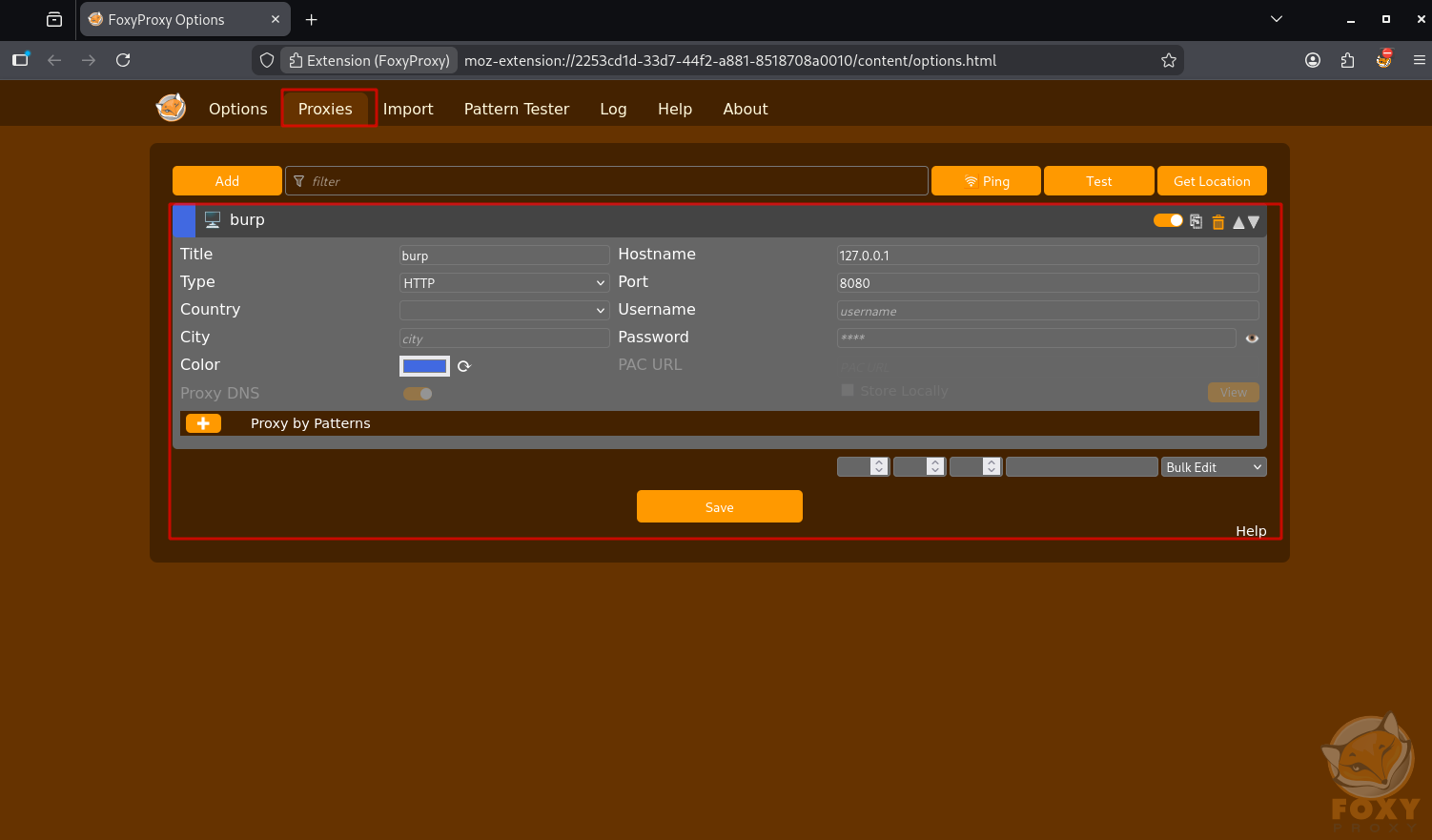Image resolution: width=1432 pixels, height=840 pixels.
Task: Open the Options tab
Action: 238,109
